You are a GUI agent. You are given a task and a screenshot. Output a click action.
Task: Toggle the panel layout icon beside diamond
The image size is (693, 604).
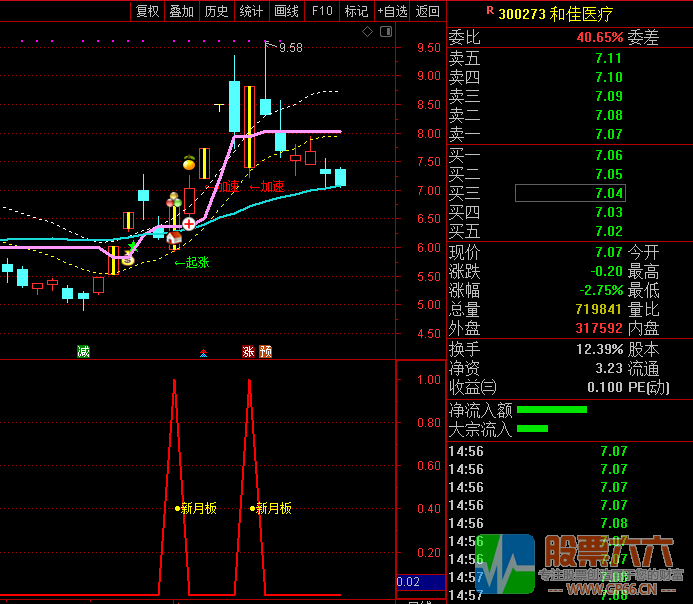pos(384,32)
